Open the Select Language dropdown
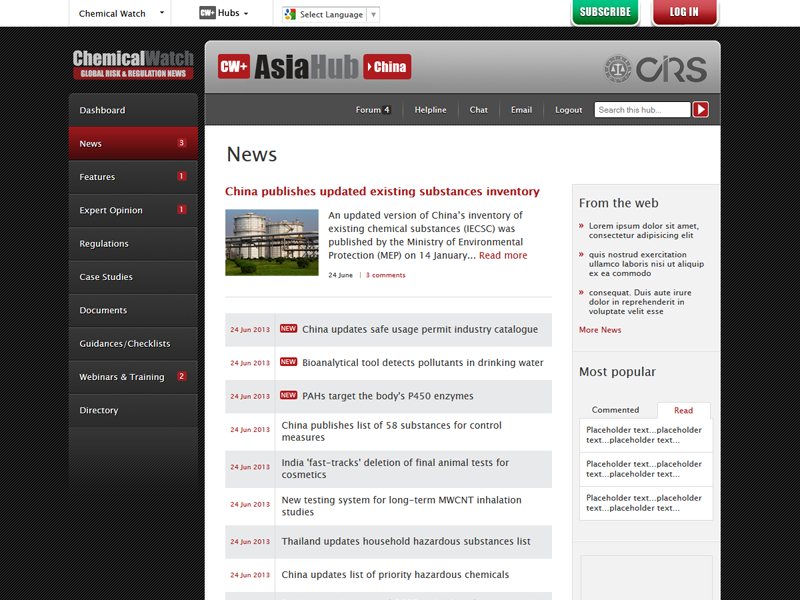This screenshot has height=600, width=800. pos(330,15)
